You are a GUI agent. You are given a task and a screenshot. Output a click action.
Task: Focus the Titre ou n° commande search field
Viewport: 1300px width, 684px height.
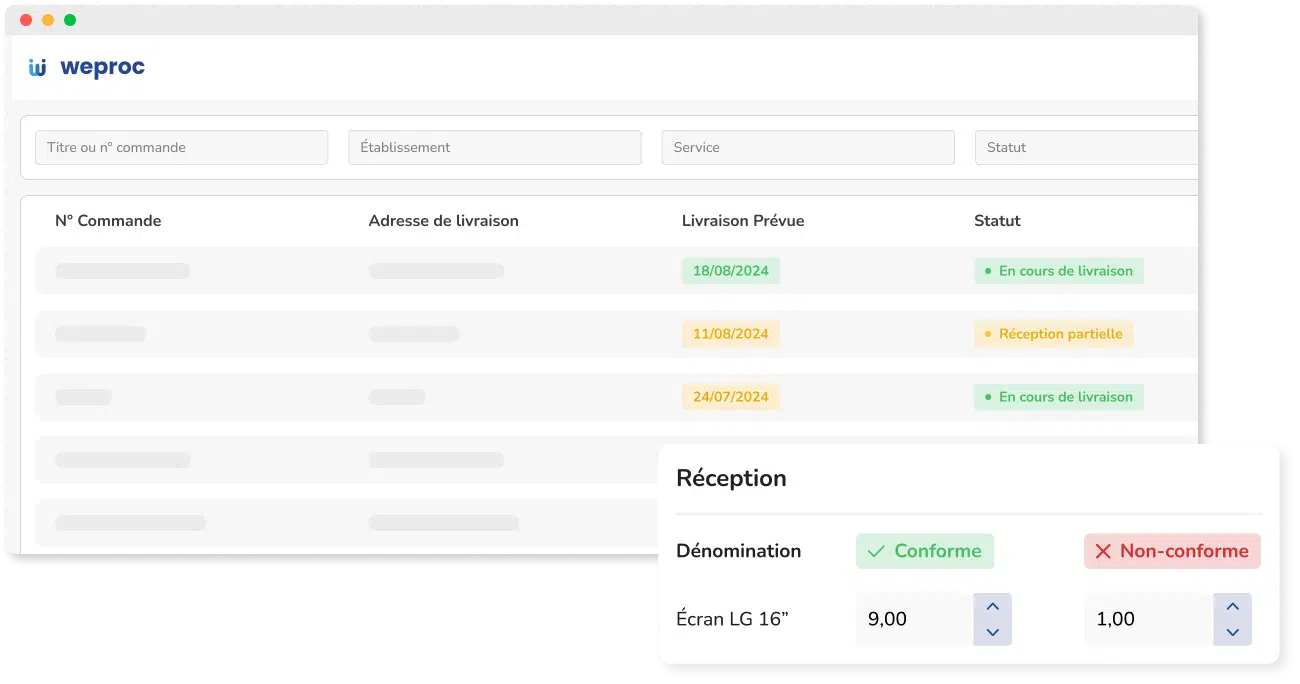(181, 147)
